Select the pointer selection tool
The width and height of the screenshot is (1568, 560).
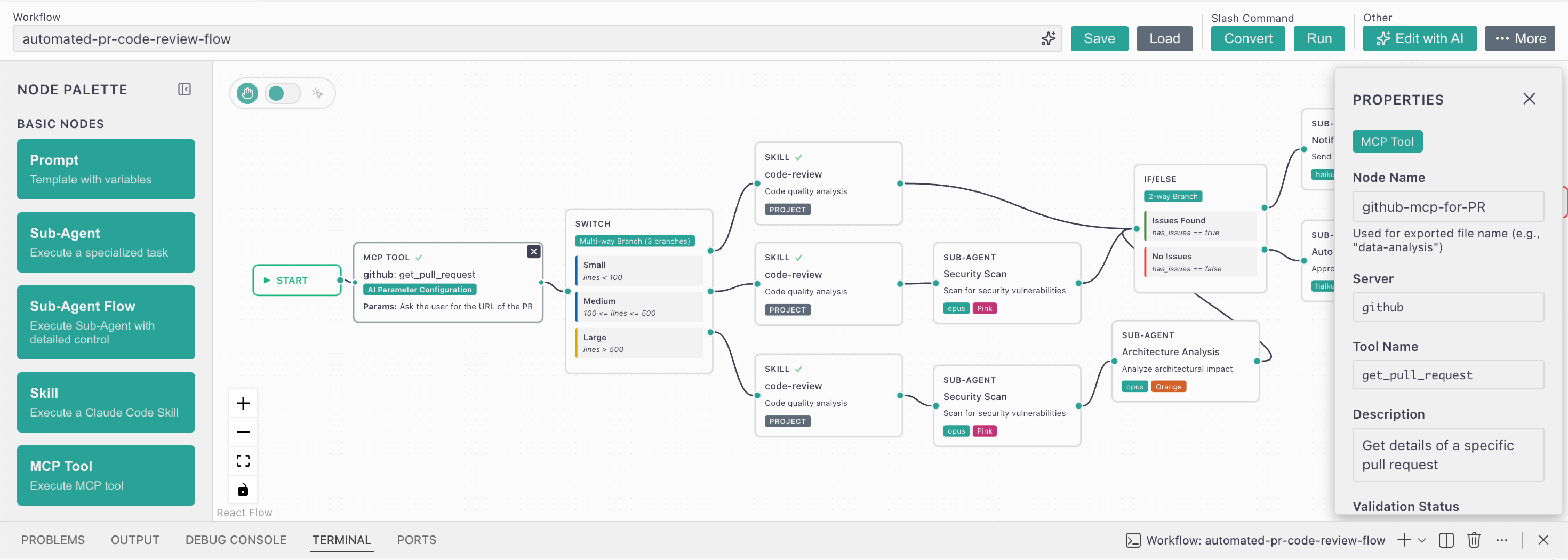[317, 93]
